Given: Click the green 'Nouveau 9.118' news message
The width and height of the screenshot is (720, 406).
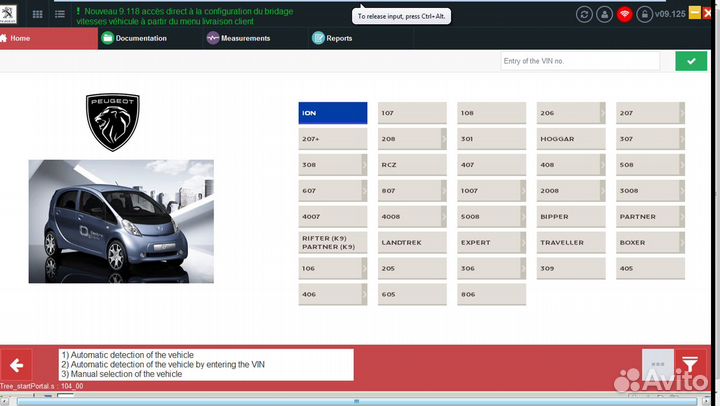Looking at the screenshot, I should [x=185, y=16].
